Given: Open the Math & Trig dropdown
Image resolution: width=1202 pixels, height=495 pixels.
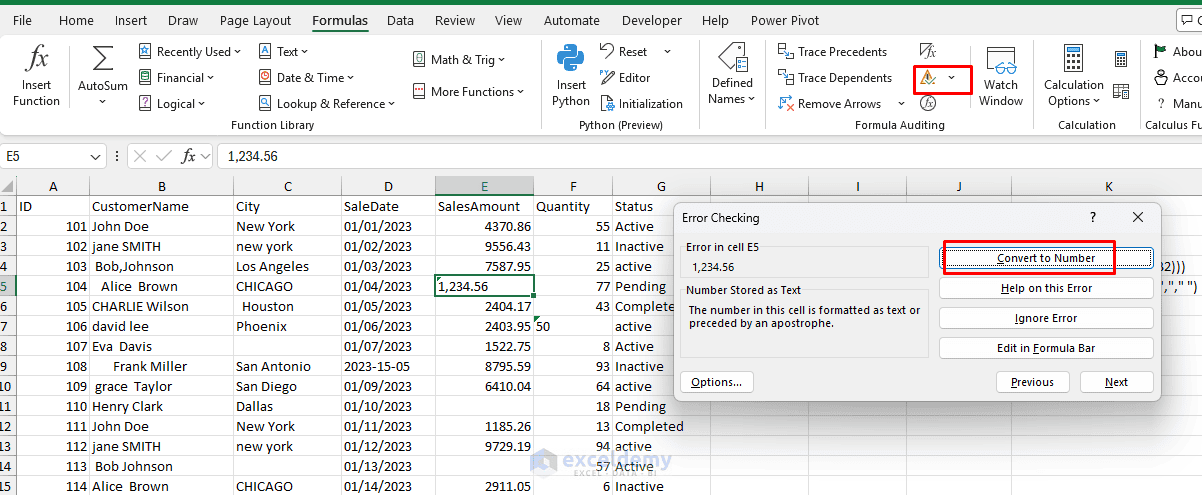Looking at the screenshot, I should (x=459, y=60).
